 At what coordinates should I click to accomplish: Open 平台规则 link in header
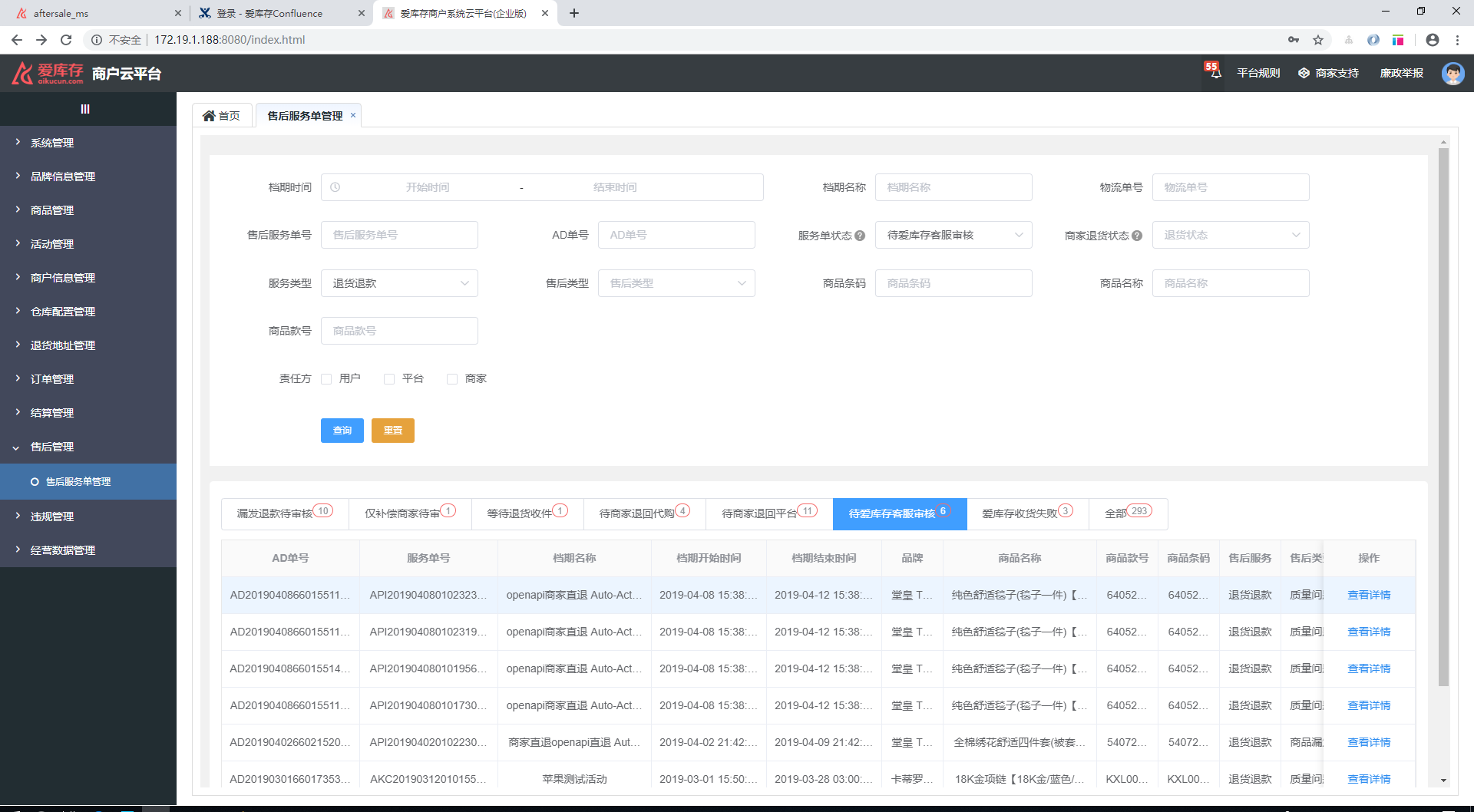[1258, 73]
